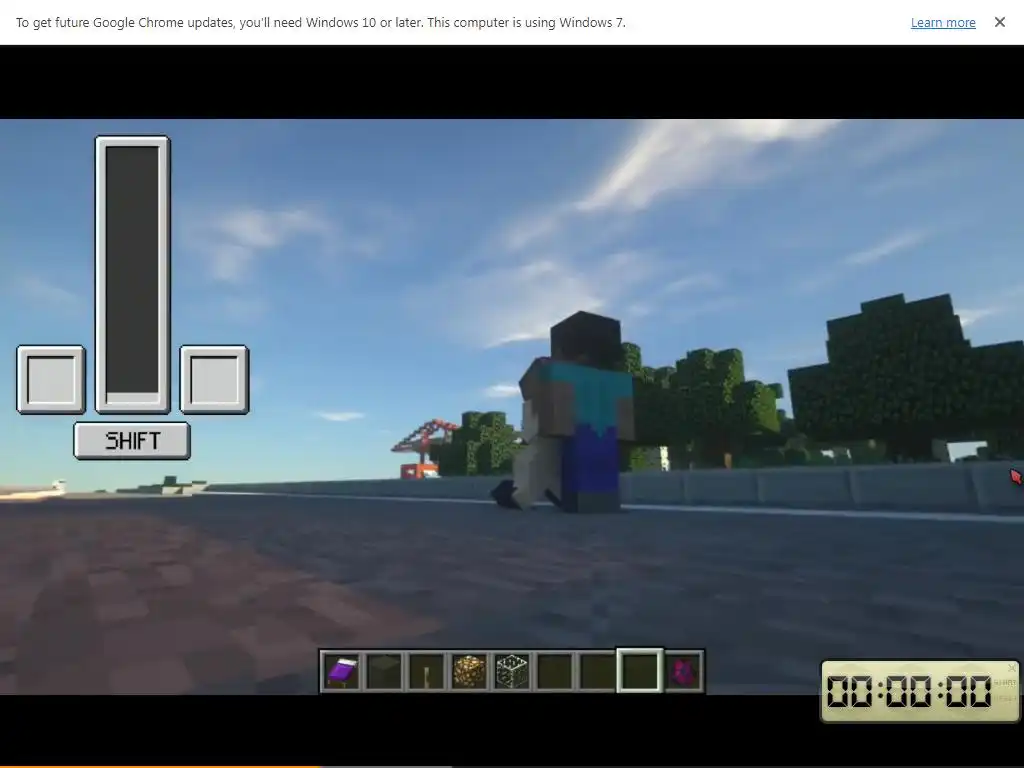Select the glass block hotbar slot

tap(512, 671)
